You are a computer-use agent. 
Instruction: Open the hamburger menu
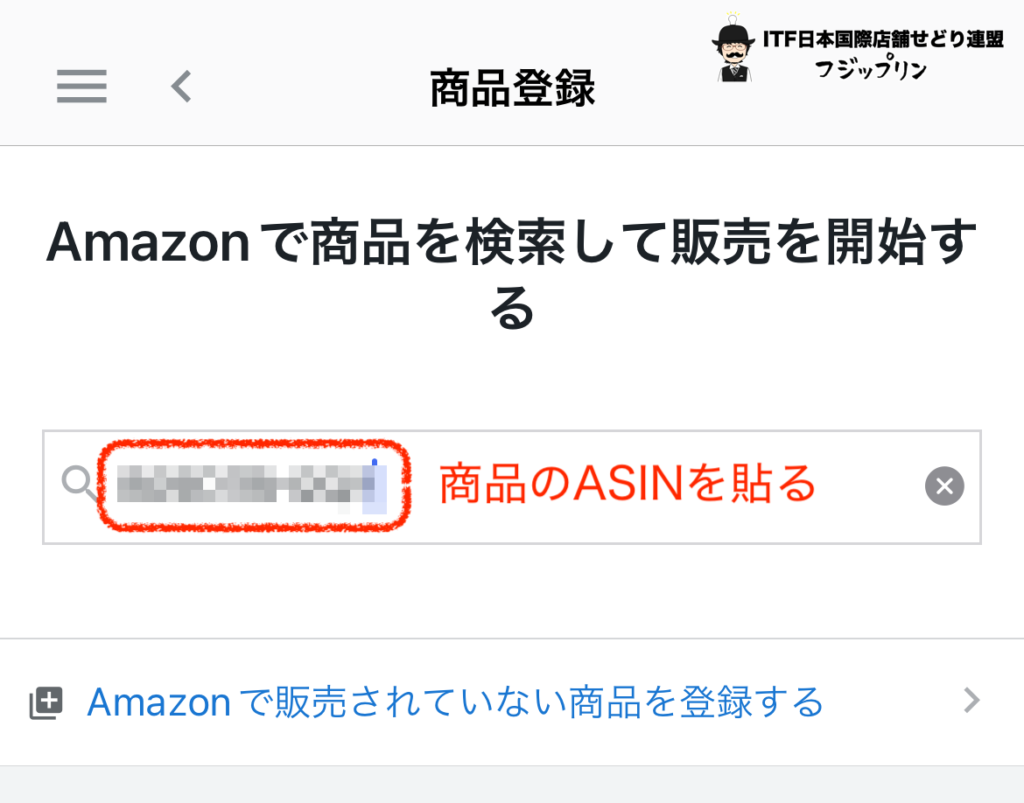pyautogui.click(x=82, y=86)
